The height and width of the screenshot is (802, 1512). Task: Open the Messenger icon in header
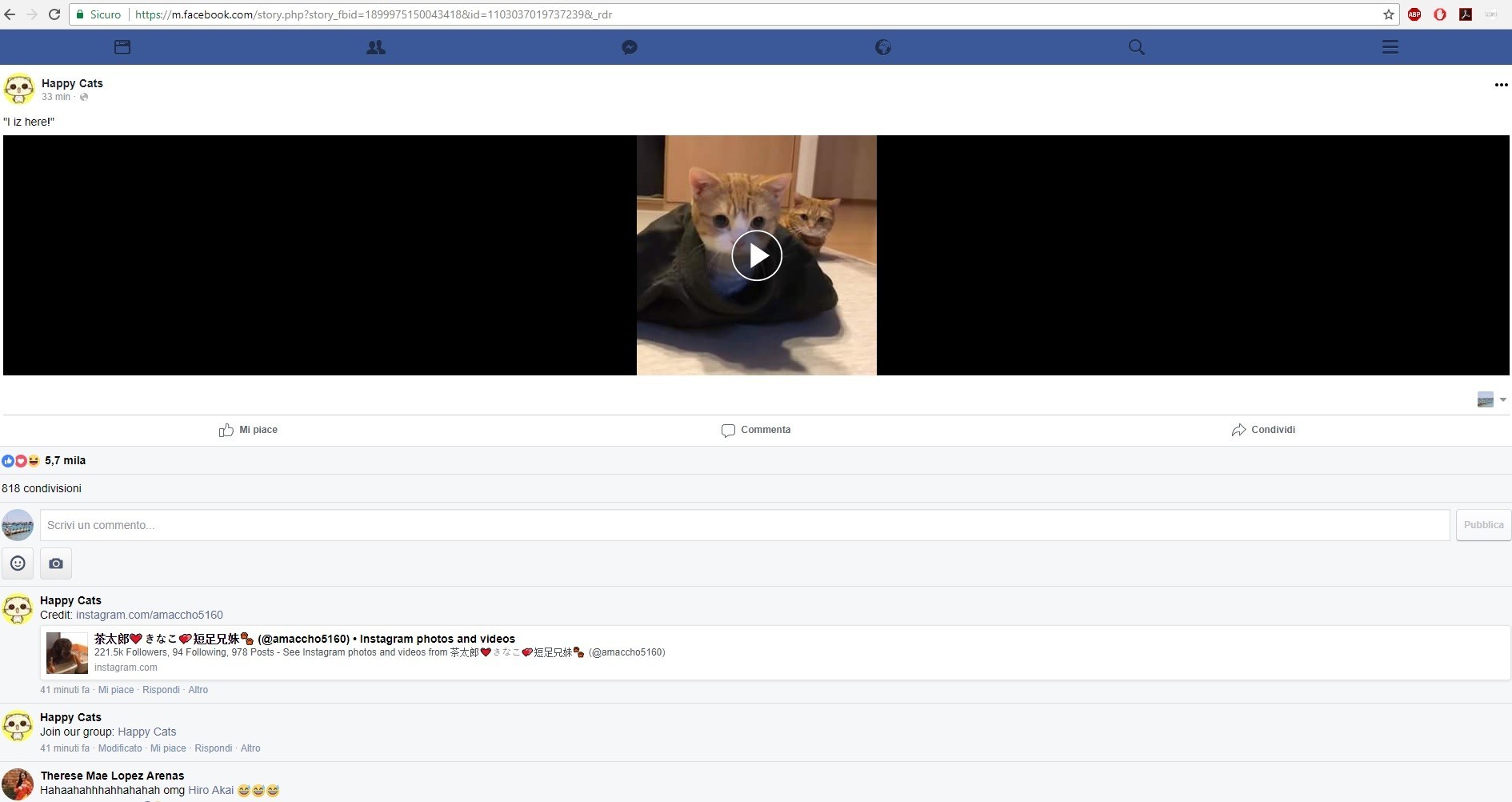[x=630, y=47]
